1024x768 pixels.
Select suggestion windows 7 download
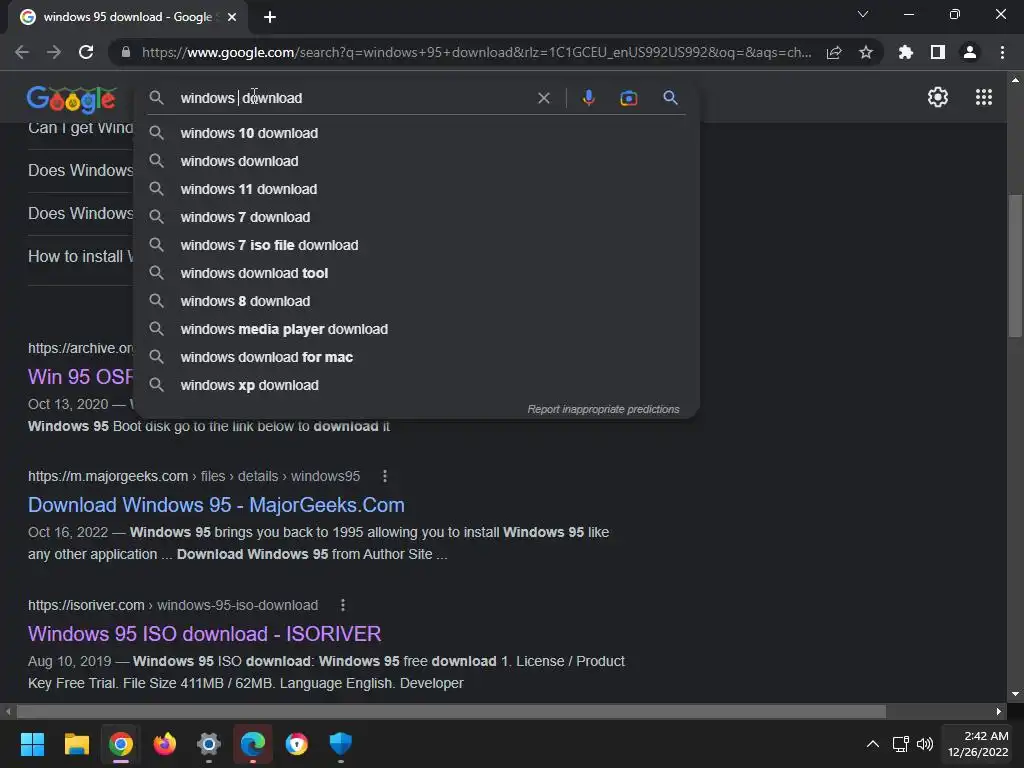(416, 217)
